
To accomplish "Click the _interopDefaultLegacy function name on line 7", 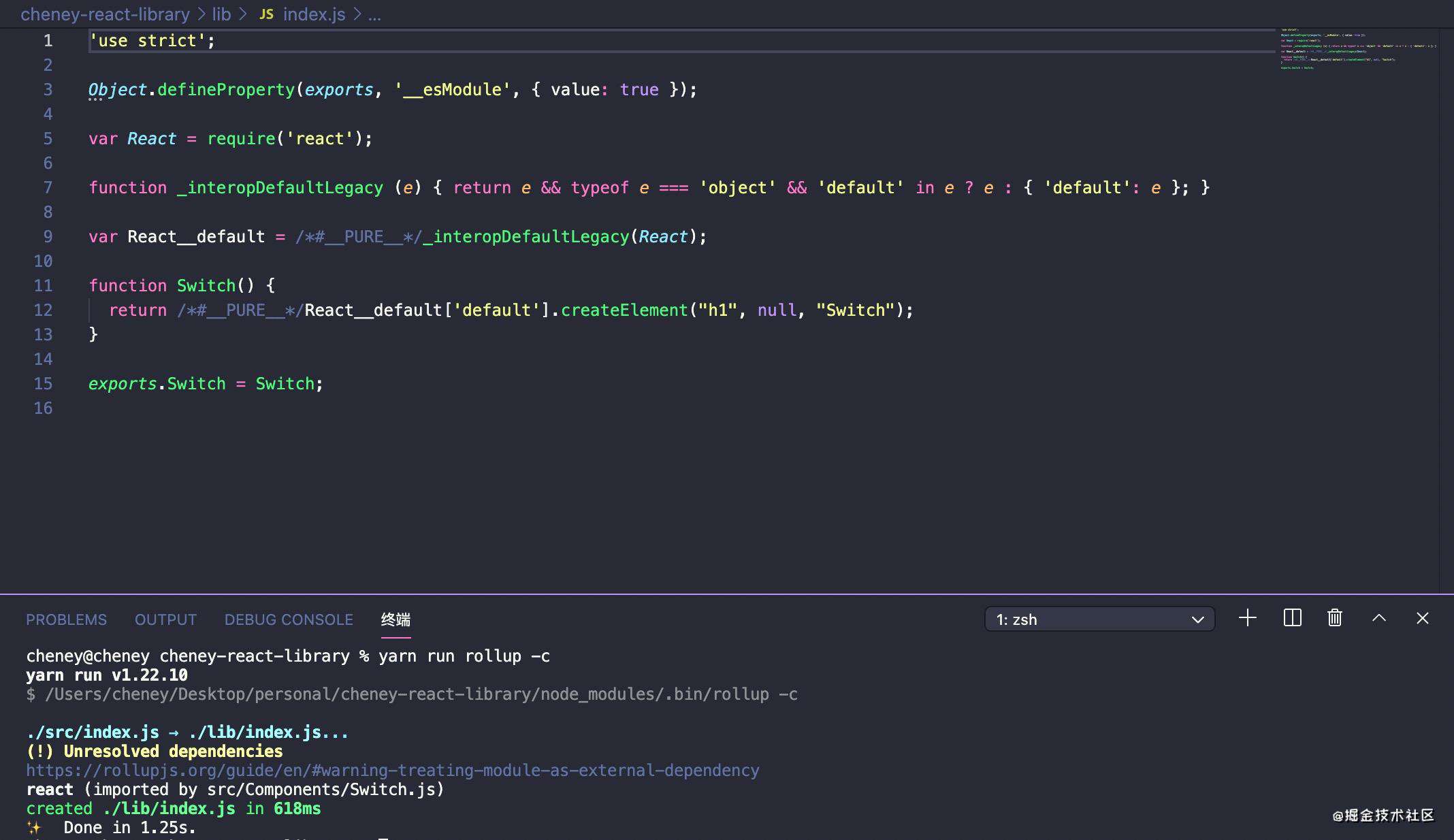I will point(280,187).
